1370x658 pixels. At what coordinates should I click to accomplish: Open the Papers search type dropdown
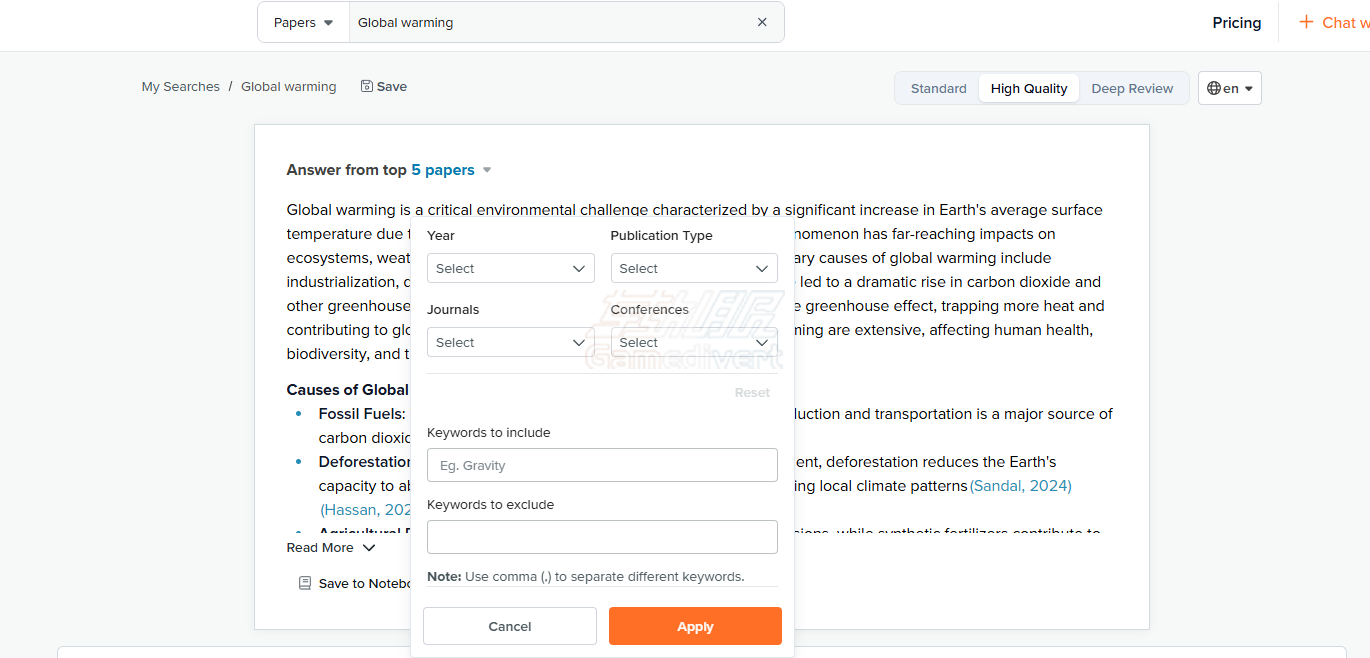coord(303,22)
